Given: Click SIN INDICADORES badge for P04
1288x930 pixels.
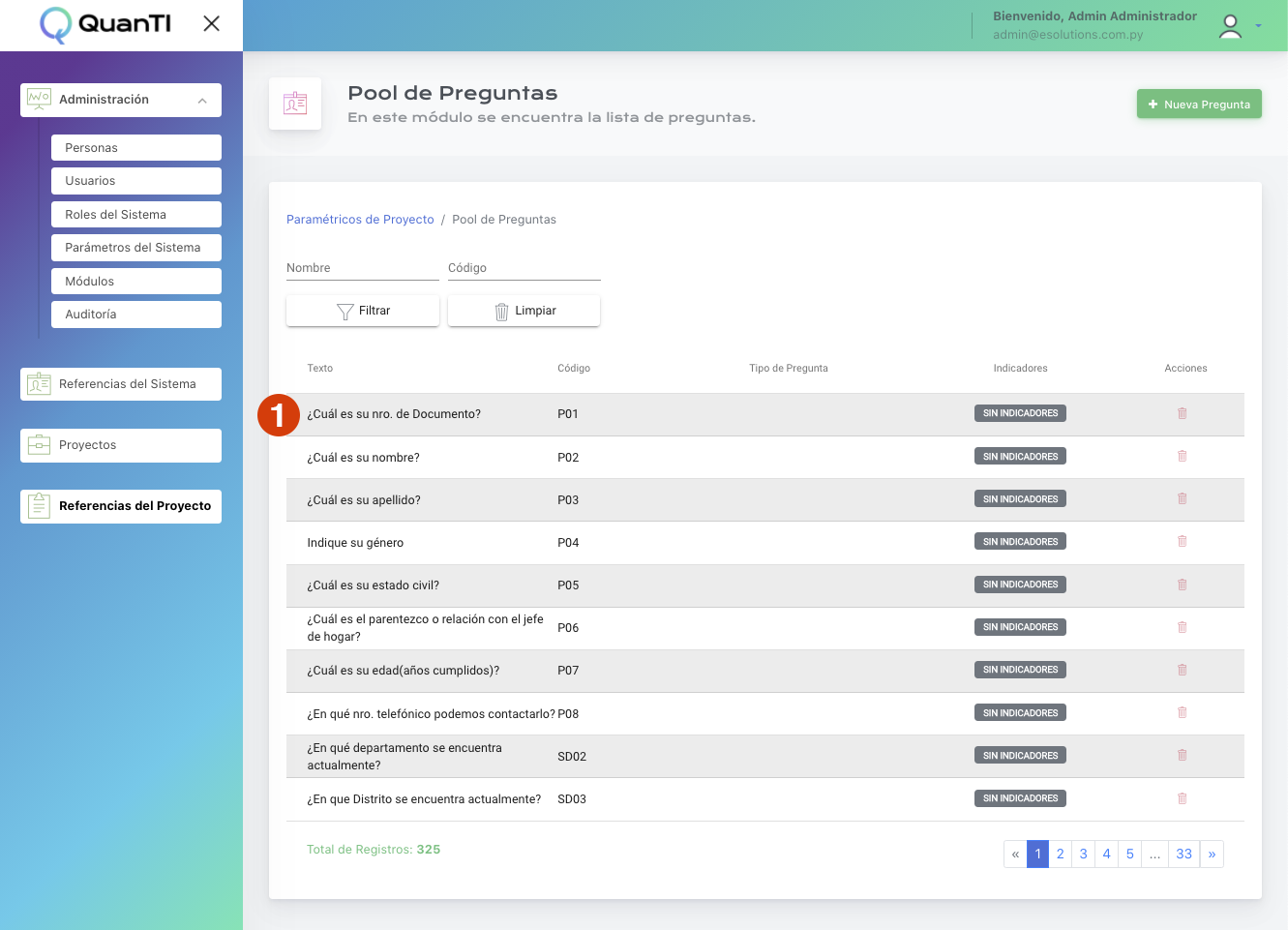Looking at the screenshot, I should point(1020,542).
